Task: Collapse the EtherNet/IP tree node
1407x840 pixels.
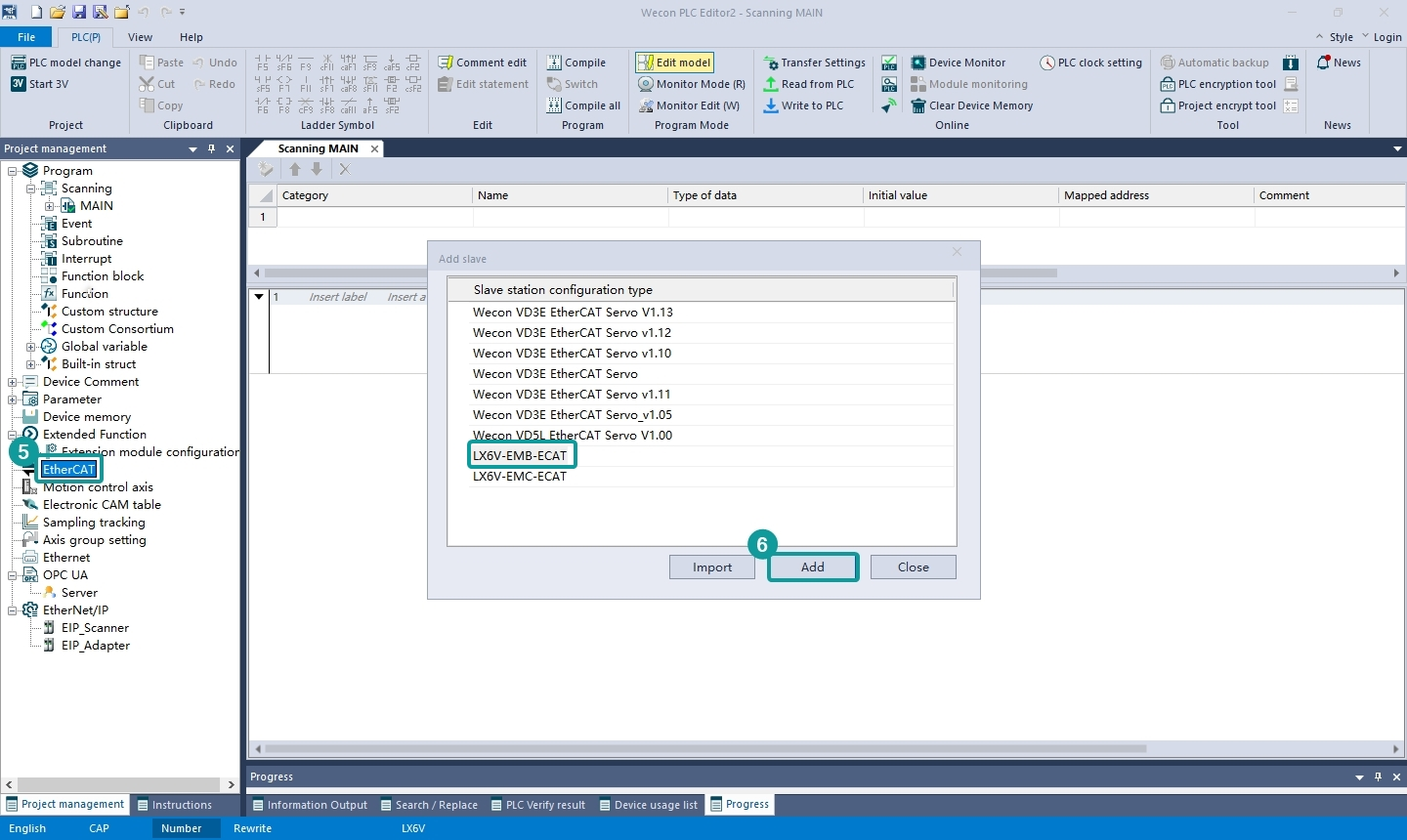Action: 12,610
